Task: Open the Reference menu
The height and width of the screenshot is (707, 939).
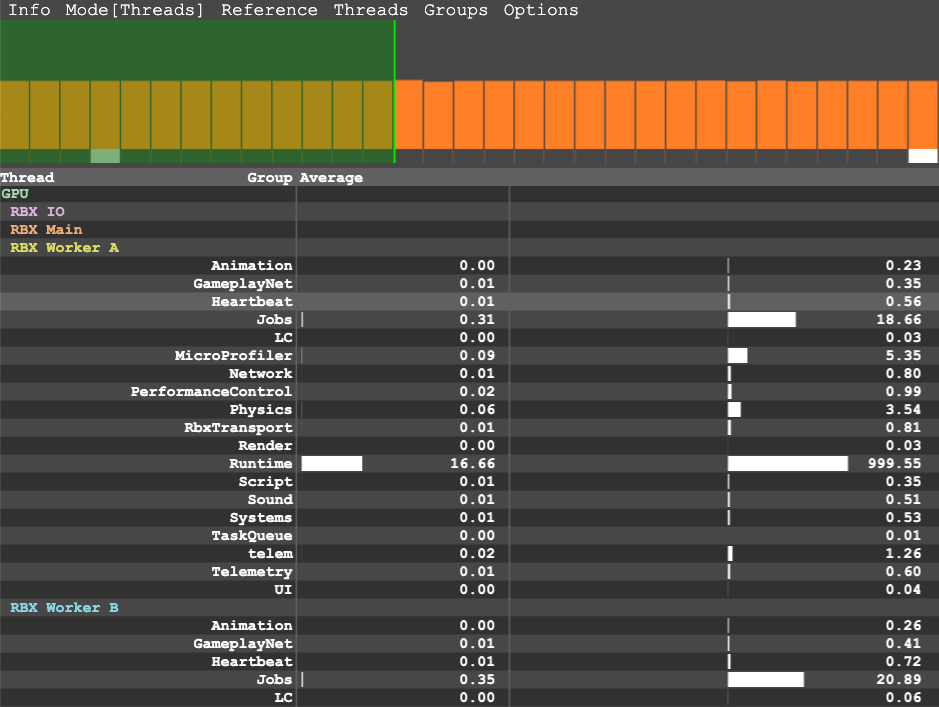Action: [269, 10]
